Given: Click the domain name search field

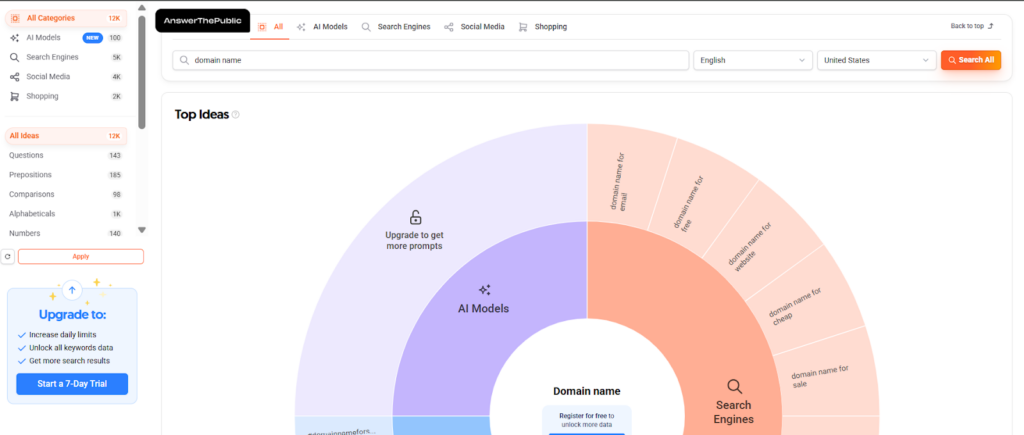Looking at the screenshot, I should pyautogui.click(x=430, y=60).
